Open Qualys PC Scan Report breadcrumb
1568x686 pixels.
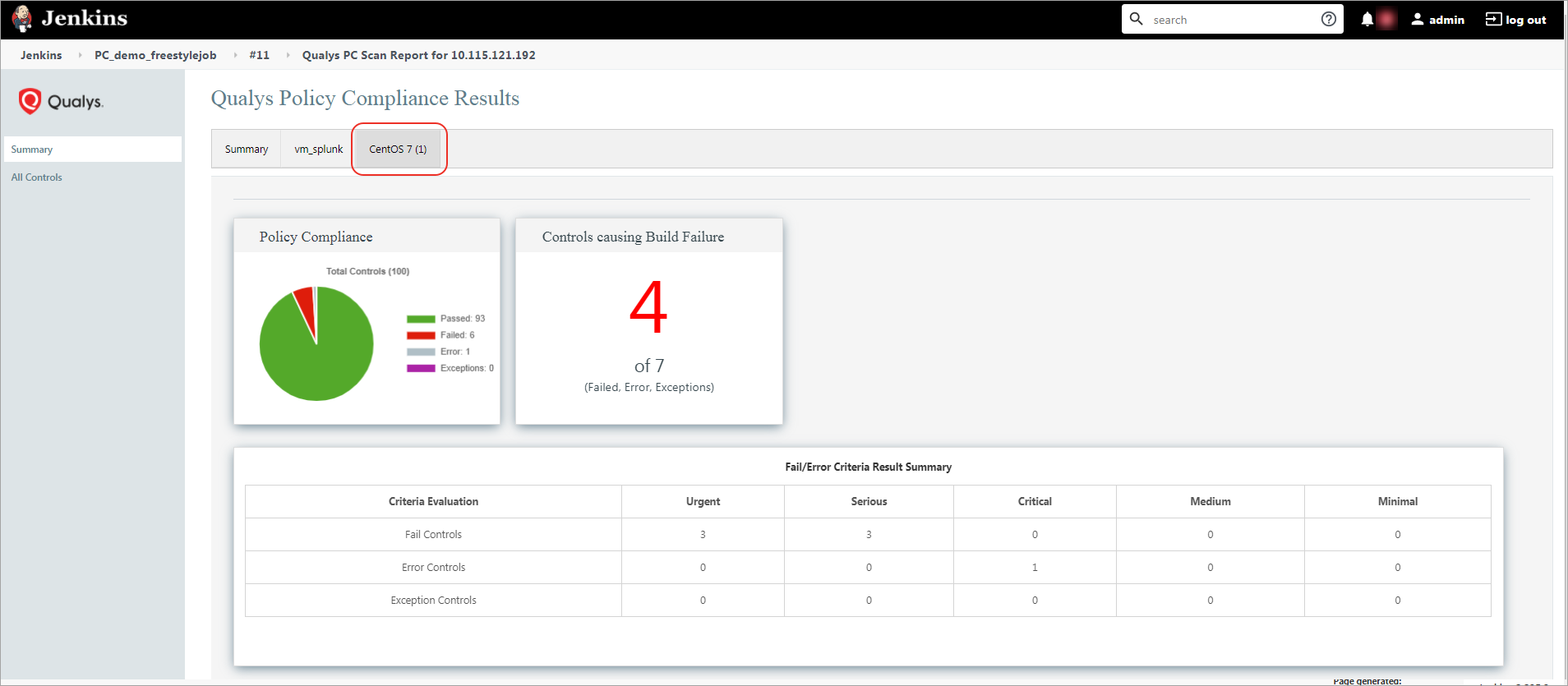(x=418, y=55)
